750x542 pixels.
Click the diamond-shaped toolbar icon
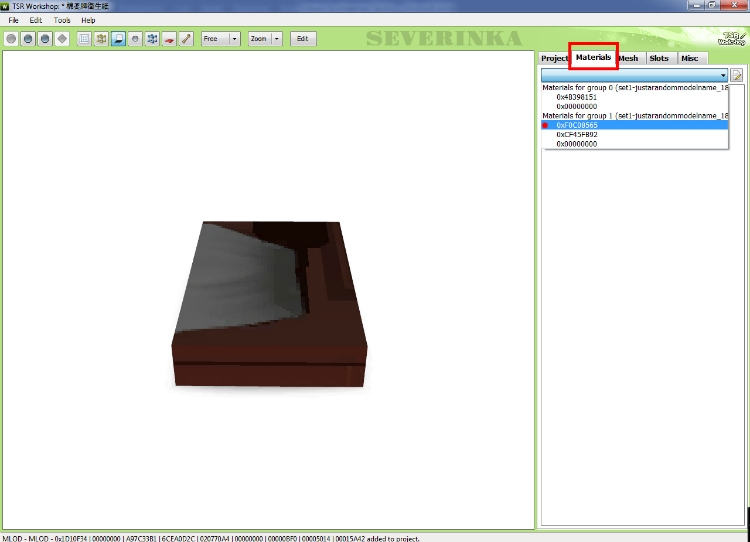point(62,39)
